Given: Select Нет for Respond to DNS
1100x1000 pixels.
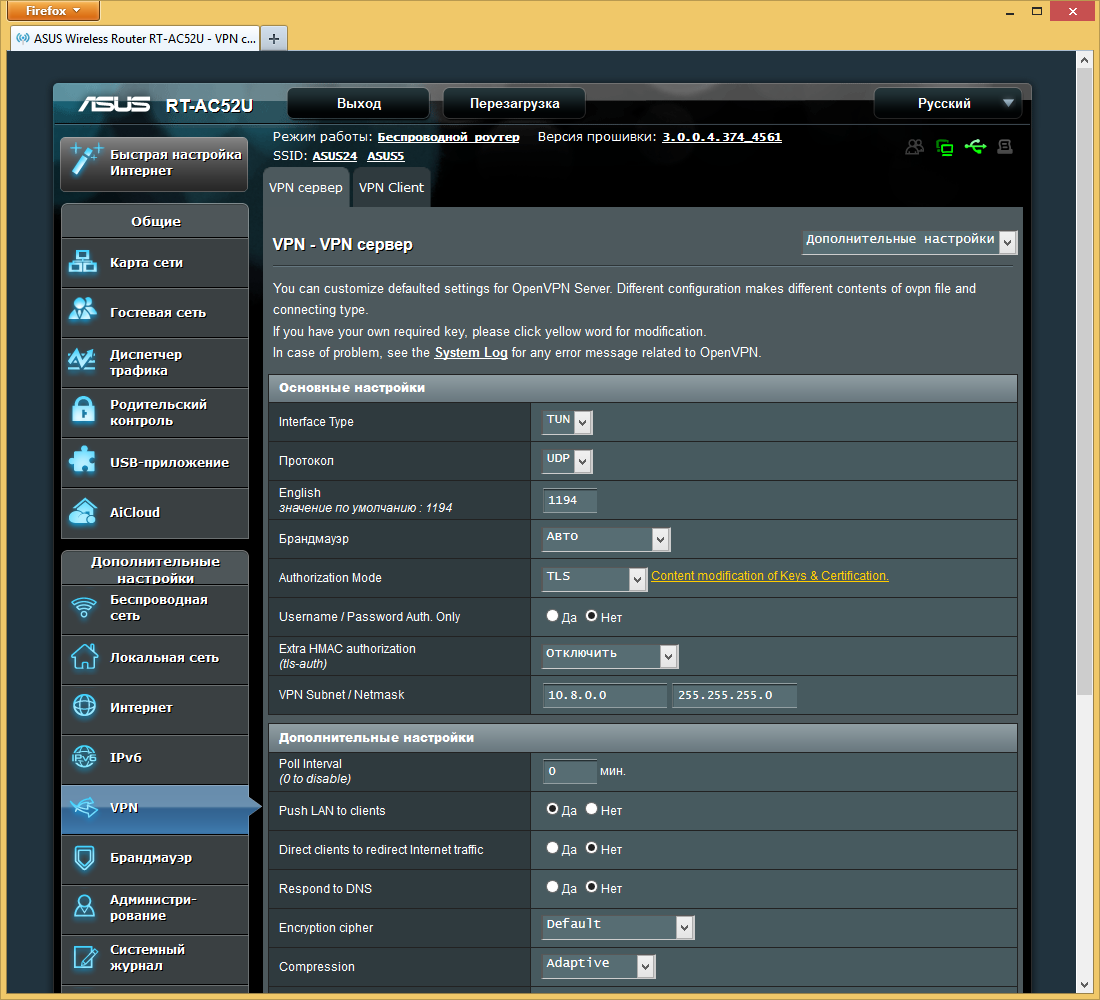Looking at the screenshot, I should tap(591, 886).
